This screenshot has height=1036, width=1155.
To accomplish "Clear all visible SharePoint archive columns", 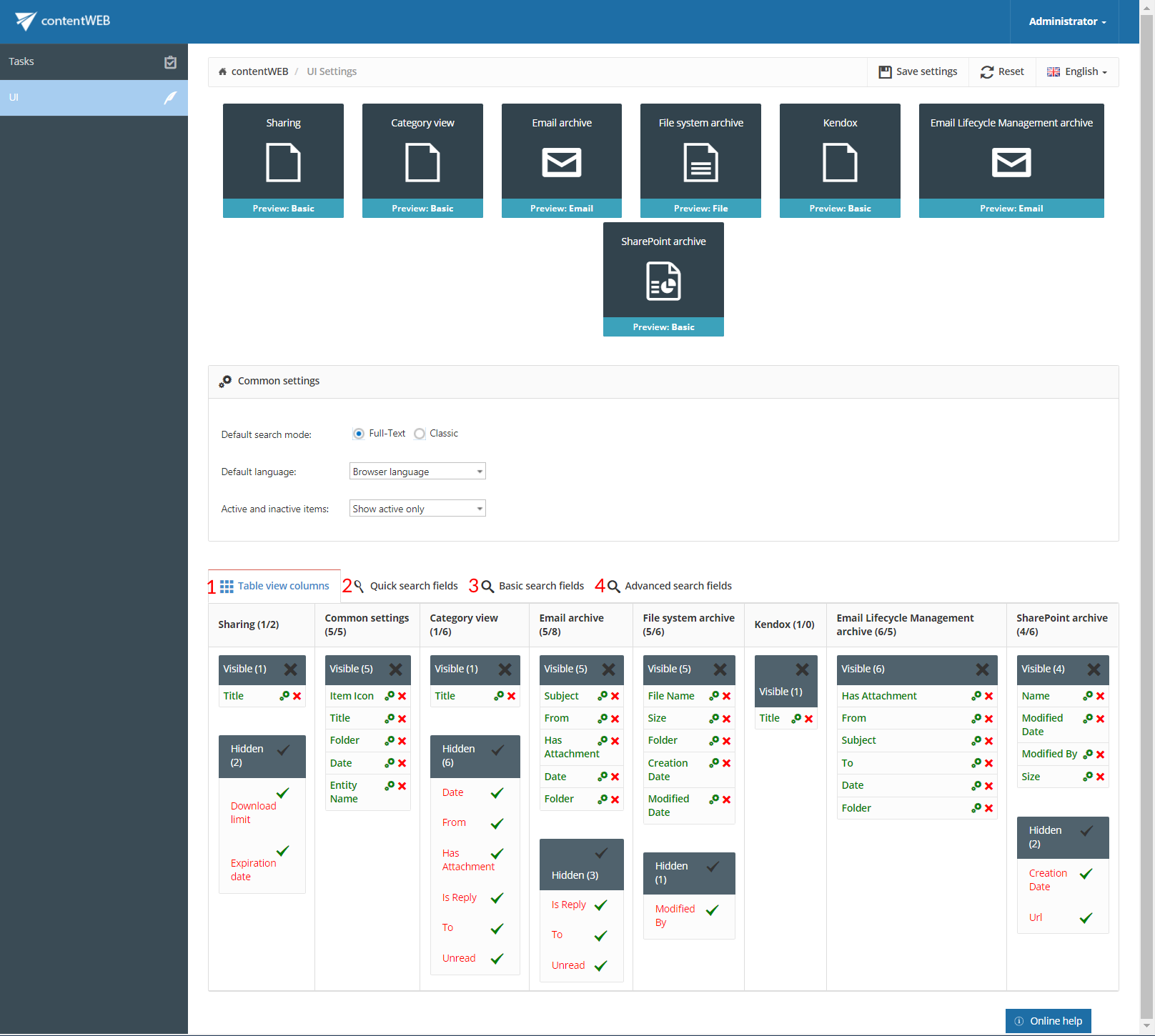I will coord(1094,669).
